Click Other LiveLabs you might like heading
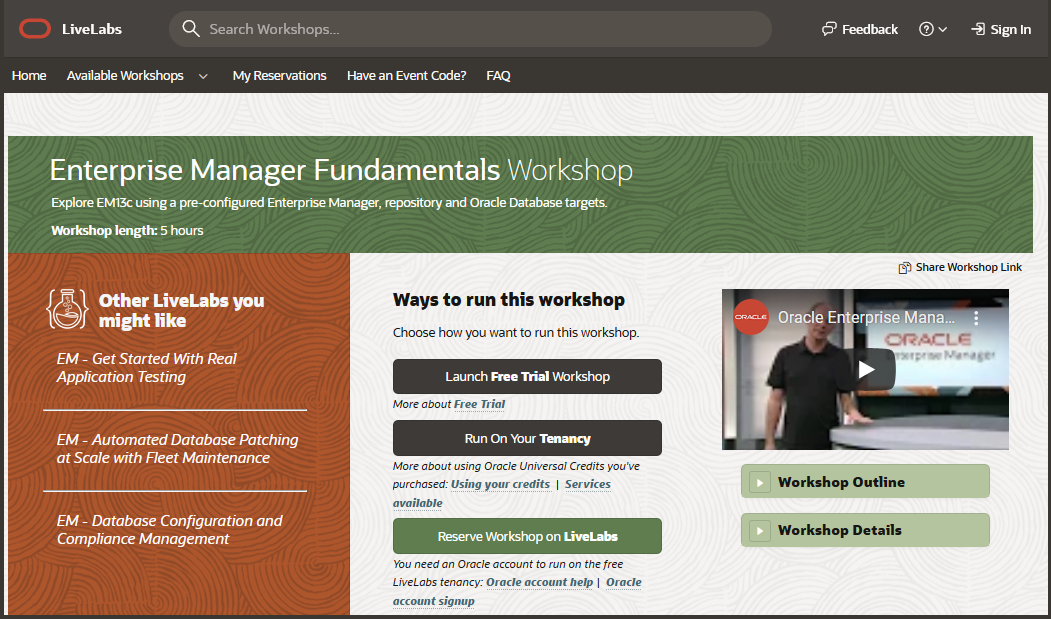The image size is (1051, 619). click(x=182, y=311)
